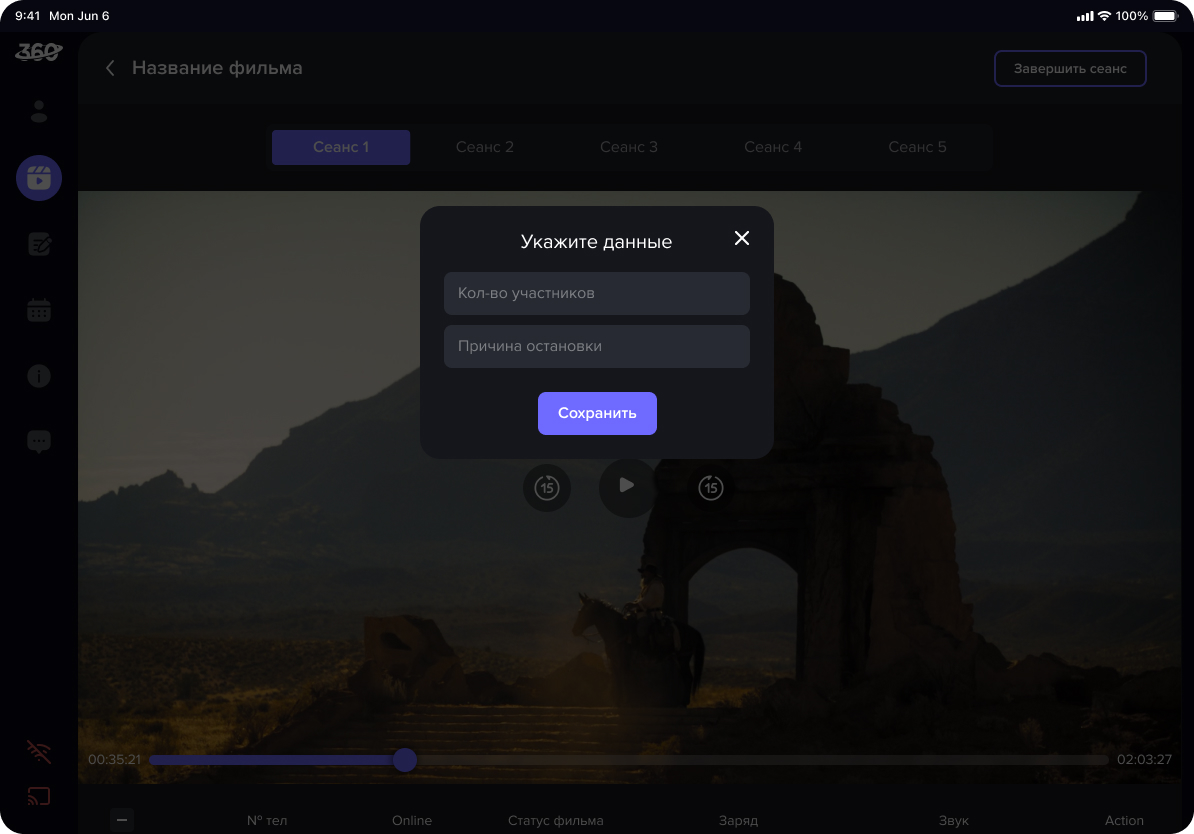Play the video

pyautogui.click(x=627, y=486)
